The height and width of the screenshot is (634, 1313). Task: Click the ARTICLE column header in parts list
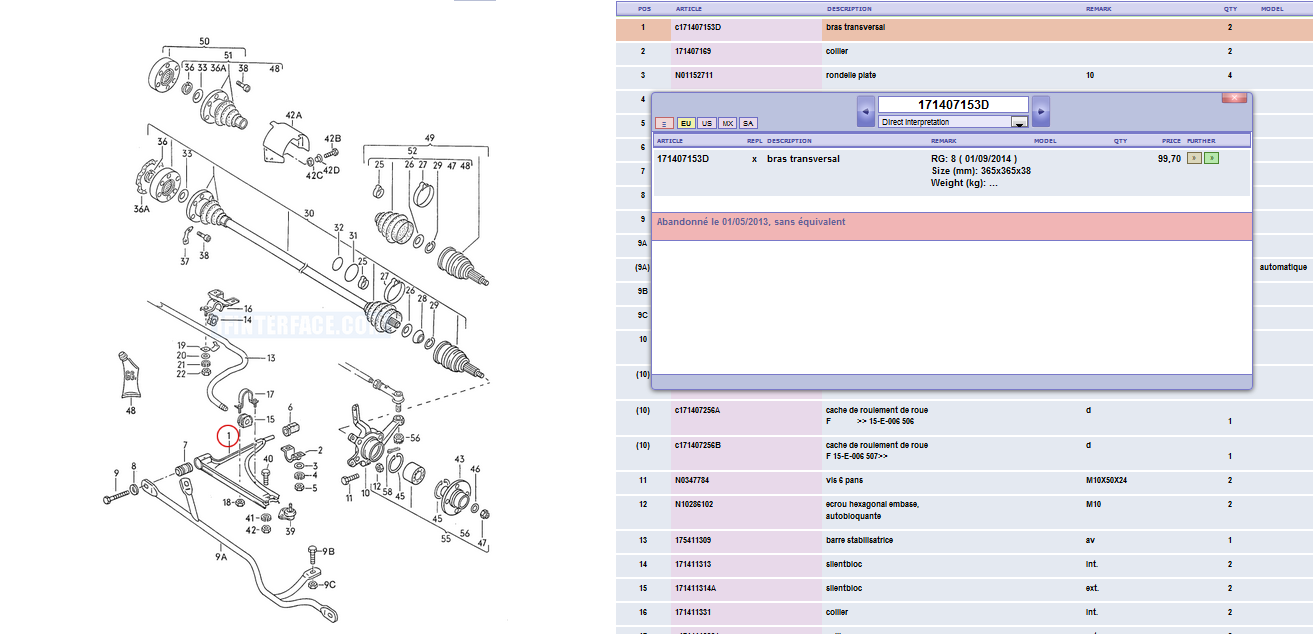689,8
